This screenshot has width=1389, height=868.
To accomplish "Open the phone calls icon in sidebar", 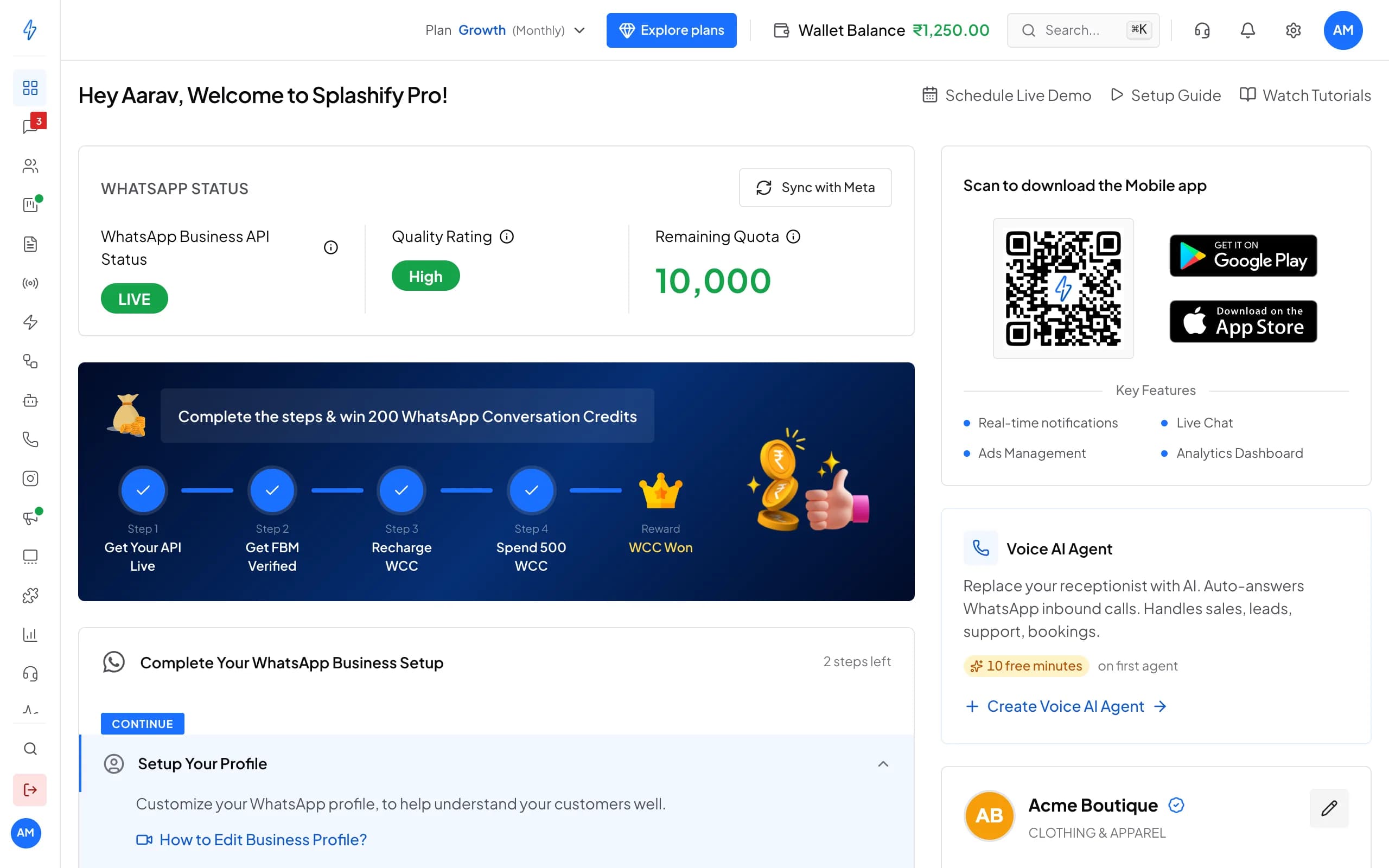I will click(x=30, y=439).
